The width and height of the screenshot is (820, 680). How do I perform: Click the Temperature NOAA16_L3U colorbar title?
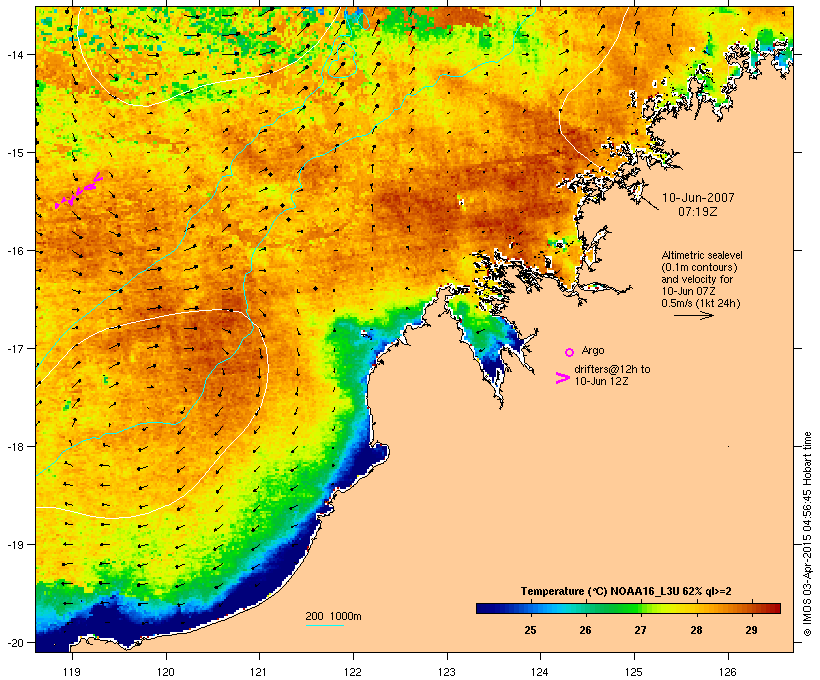pos(626,591)
